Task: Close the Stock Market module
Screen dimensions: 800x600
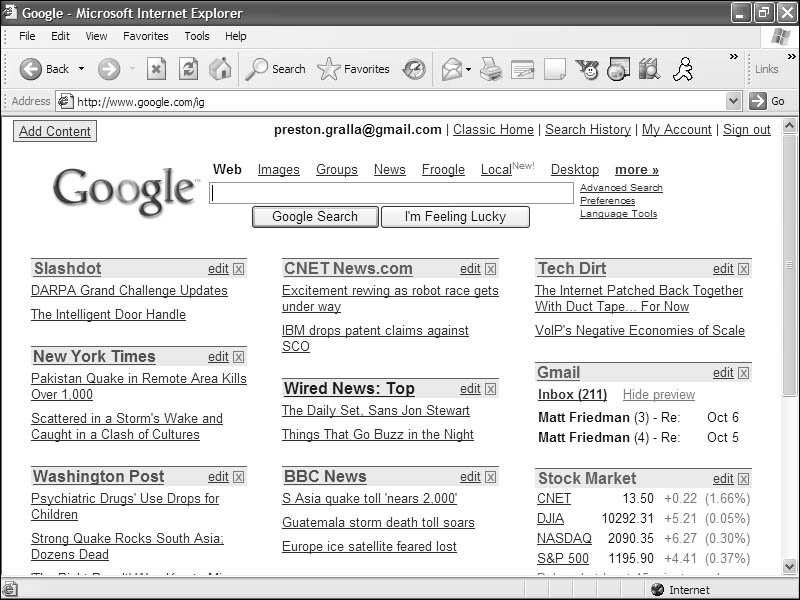Action: 743,479
